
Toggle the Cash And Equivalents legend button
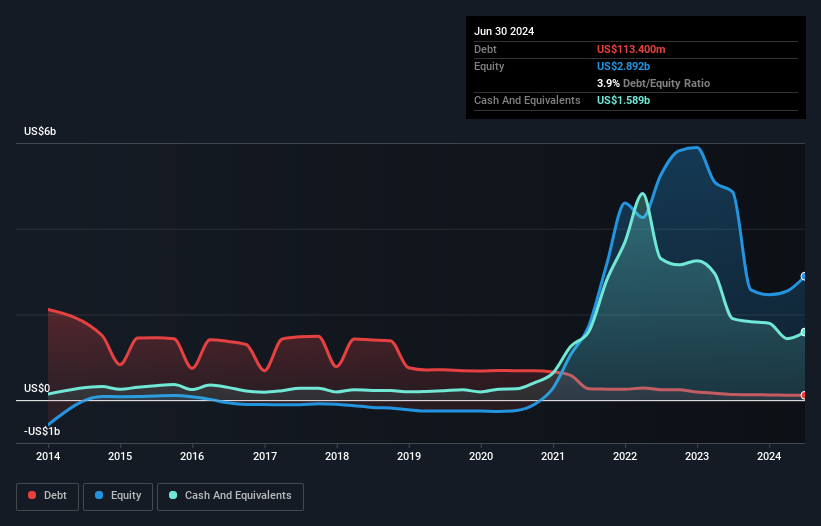point(230,496)
